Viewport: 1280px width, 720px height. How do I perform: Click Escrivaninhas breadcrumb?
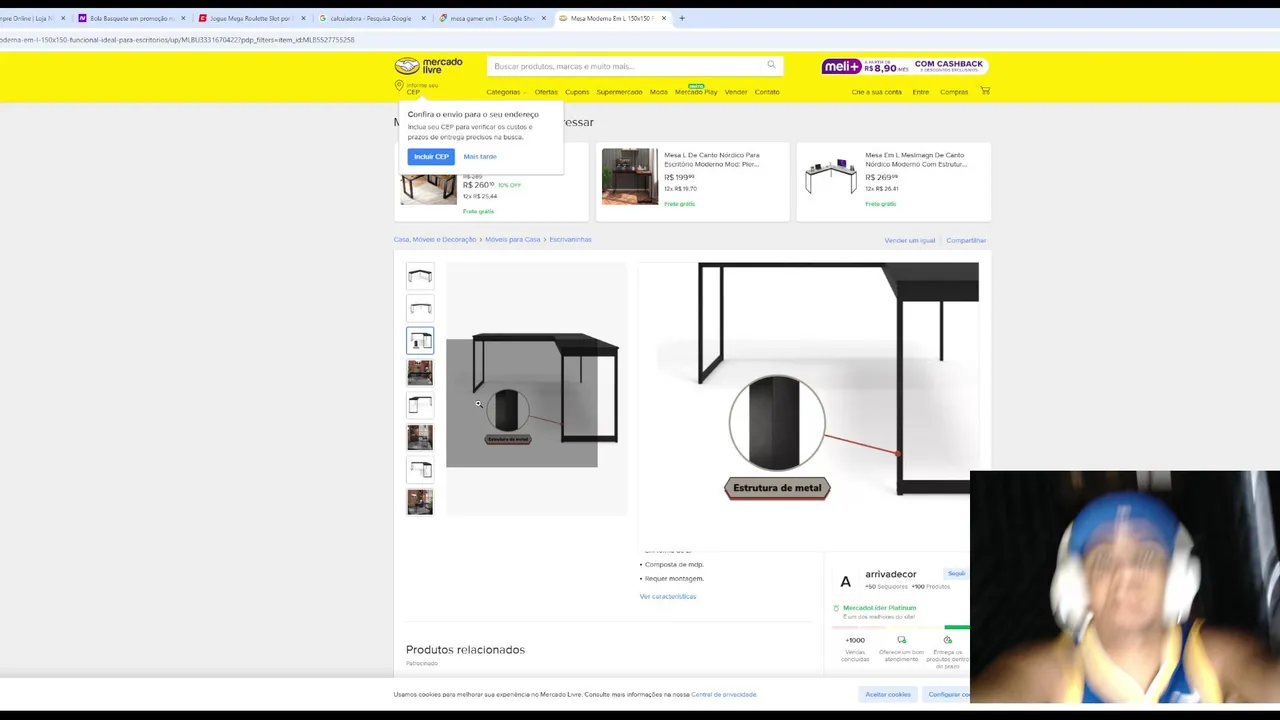(570, 240)
